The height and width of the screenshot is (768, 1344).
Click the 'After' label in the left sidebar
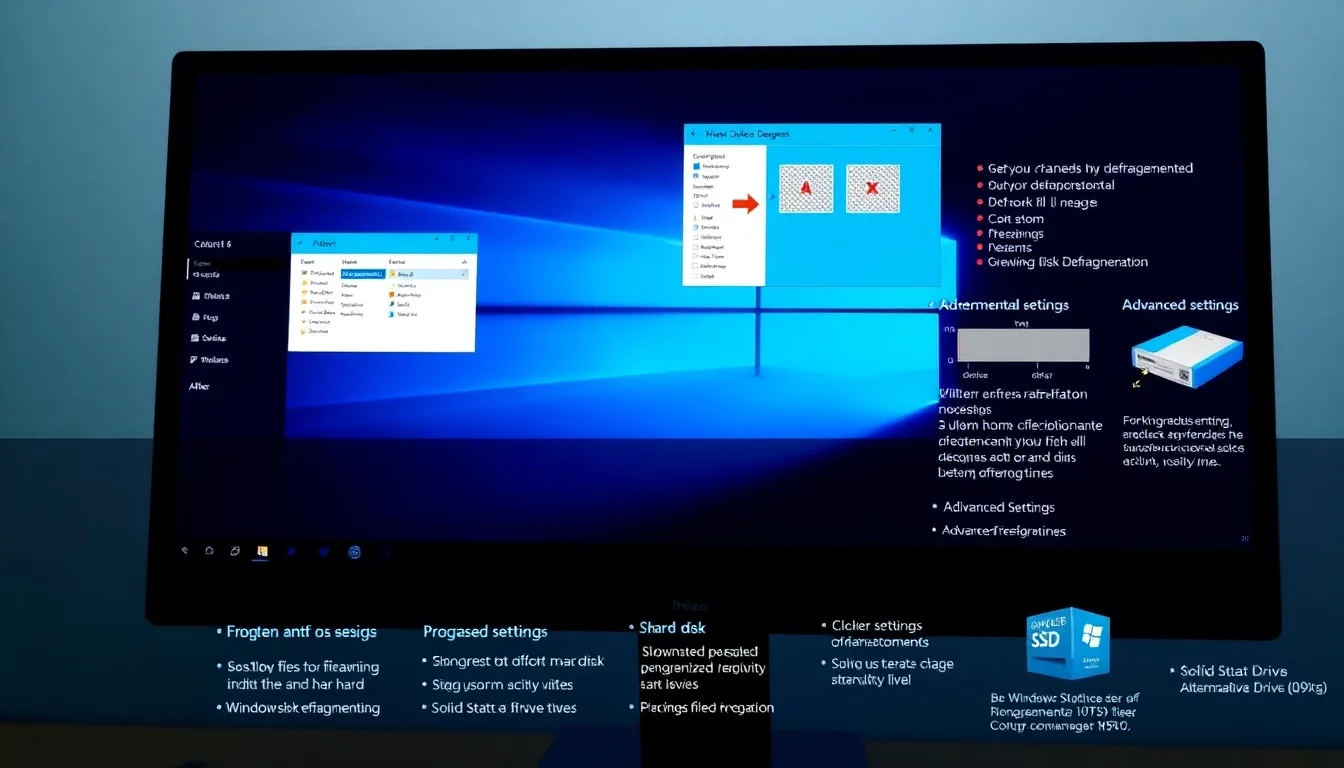tap(200, 386)
